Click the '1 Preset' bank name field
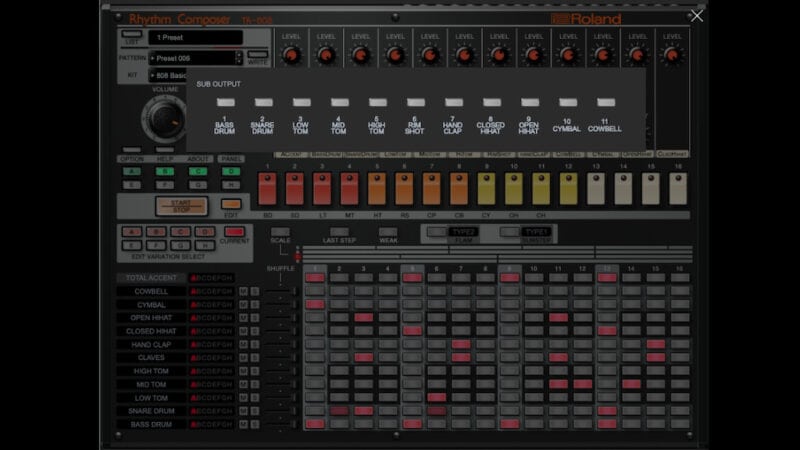The image size is (800, 450). [195, 37]
